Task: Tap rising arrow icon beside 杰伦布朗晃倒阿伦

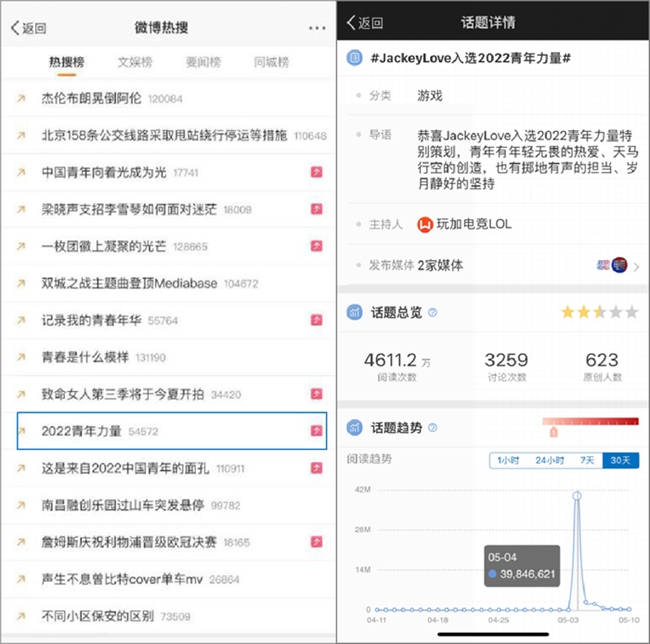Action: [21, 99]
